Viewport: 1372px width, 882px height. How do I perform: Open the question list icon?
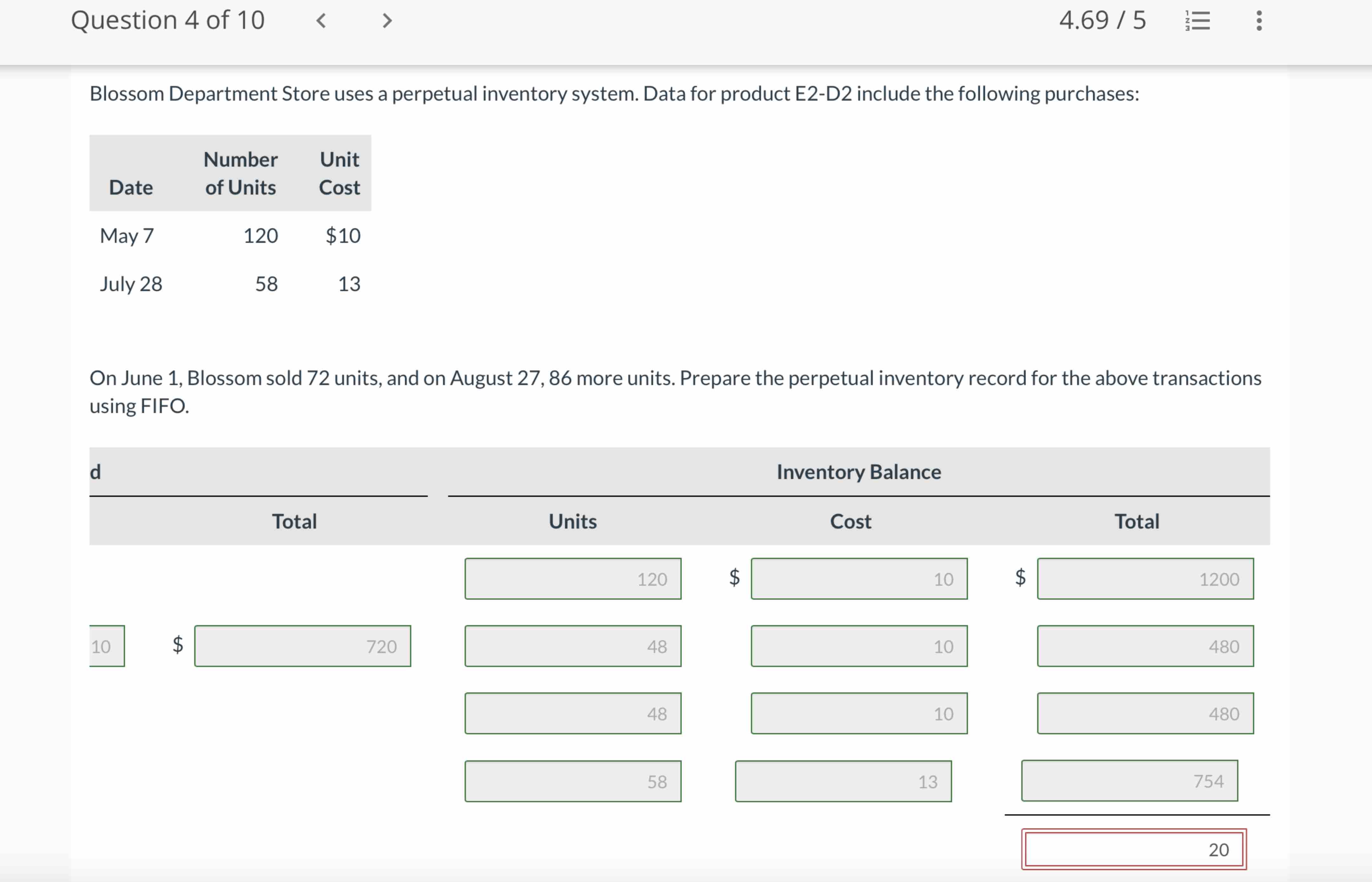point(1197,21)
